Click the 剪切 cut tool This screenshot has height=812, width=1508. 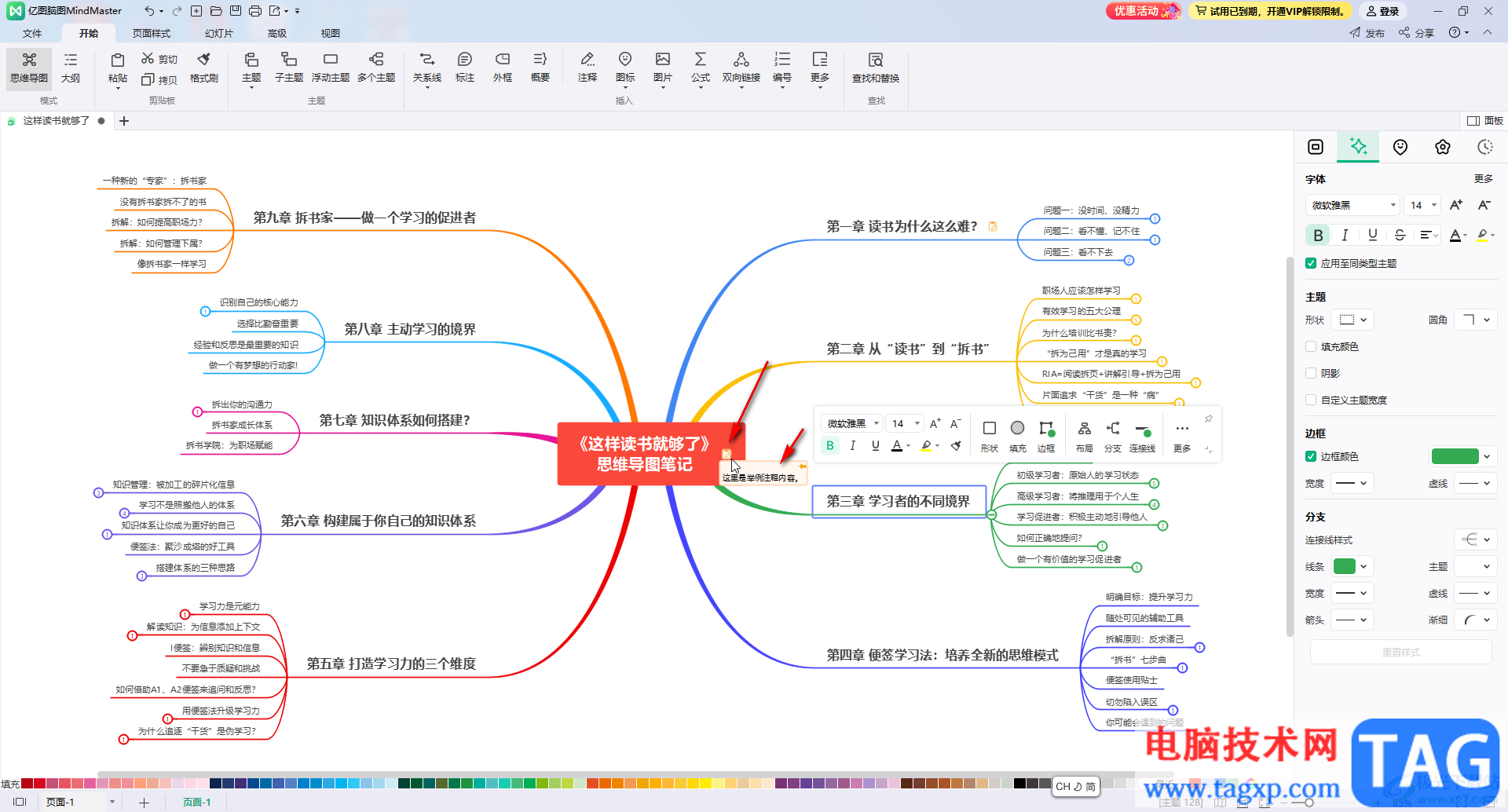coord(159,59)
